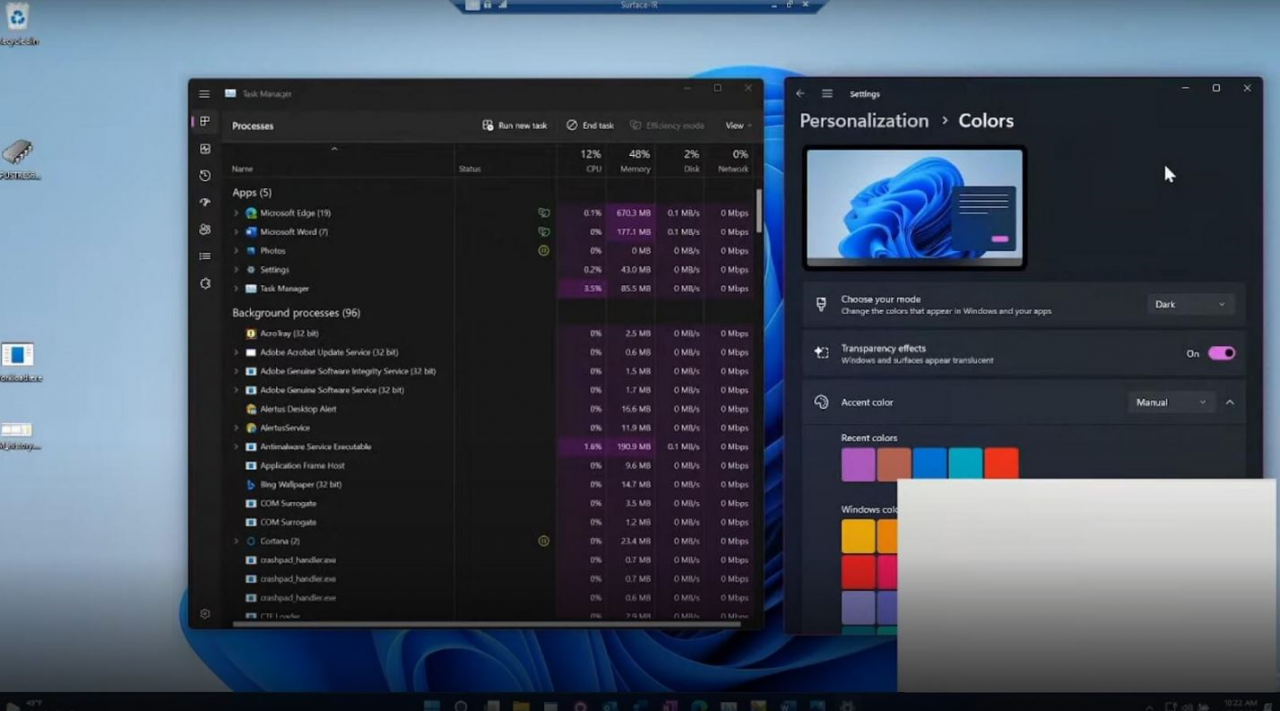
Task: Turn off the Transparency effects toggle
Action: point(1221,353)
